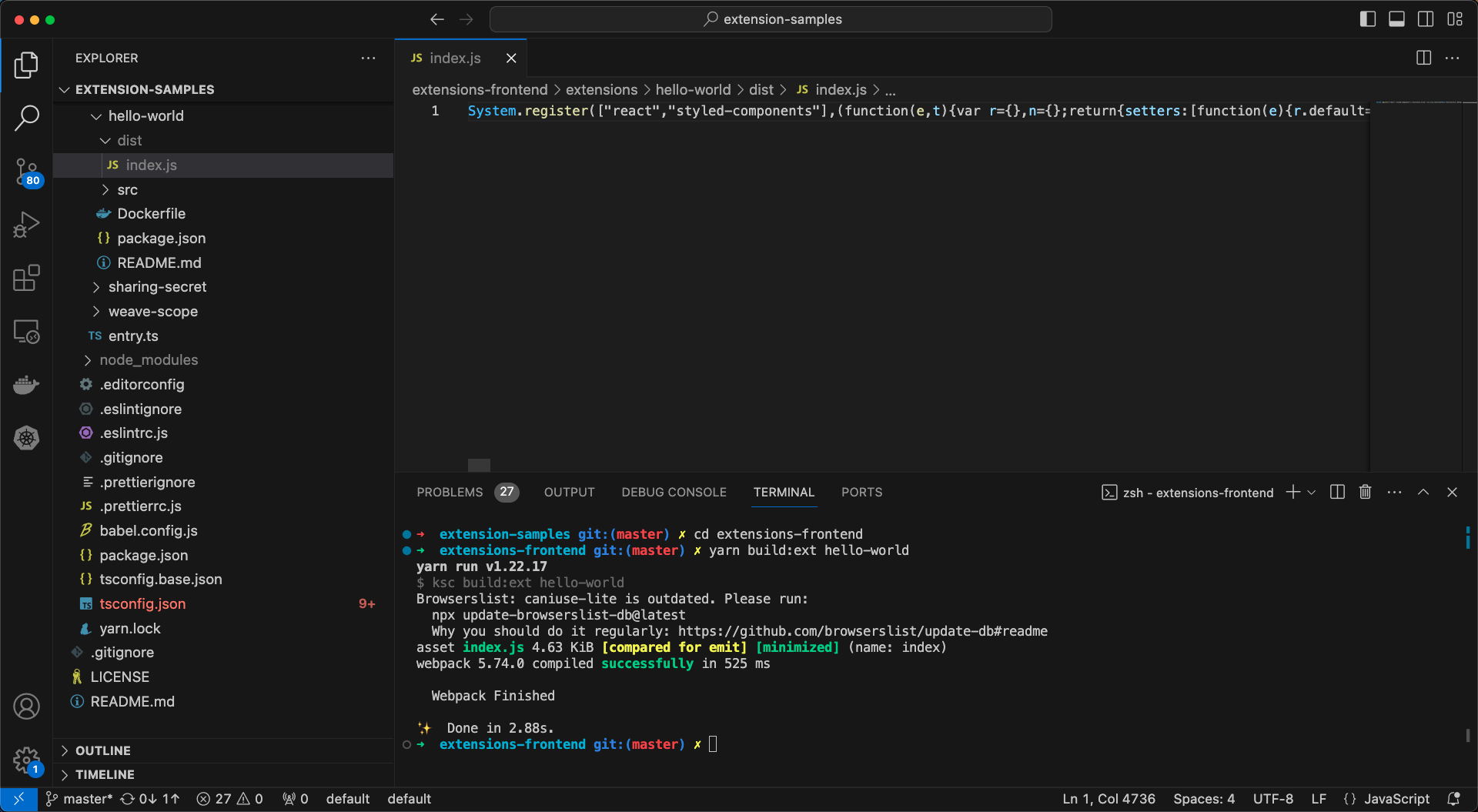Image resolution: width=1478 pixels, height=812 pixels.
Task: Collapse the EXTENSION-SAMPLES section
Action: tap(223, 89)
